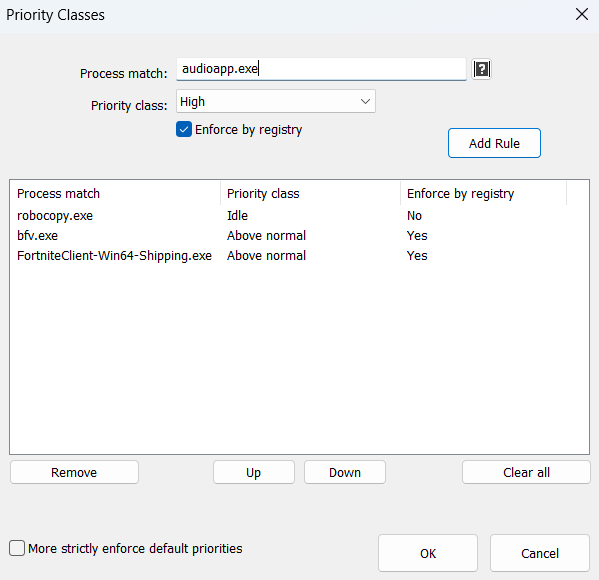Enable More strictly enforce default priorities
The height and width of the screenshot is (580, 599).
[x=17, y=548]
